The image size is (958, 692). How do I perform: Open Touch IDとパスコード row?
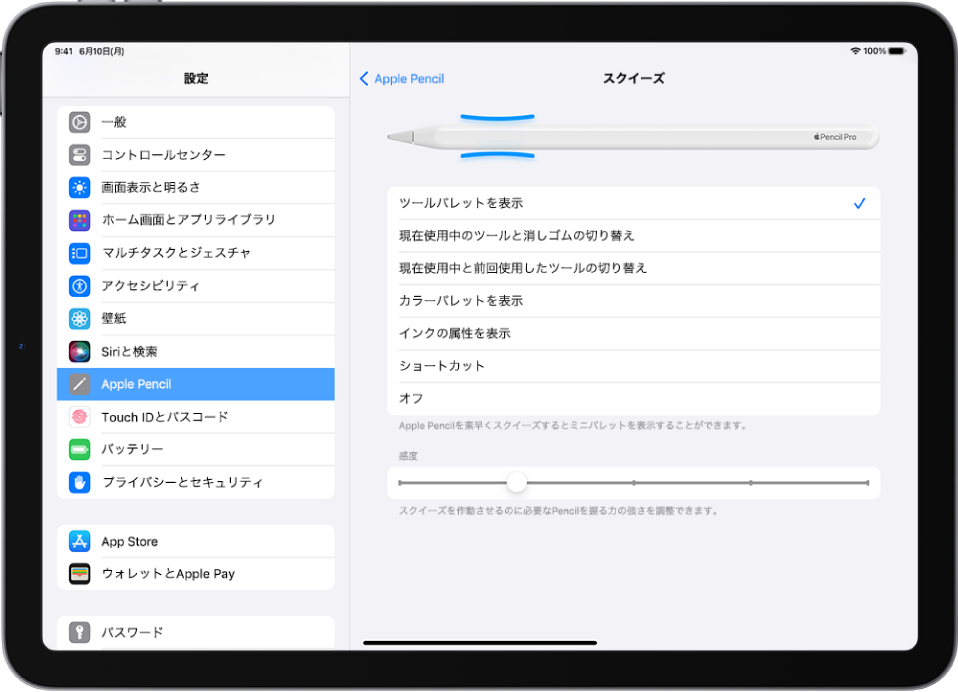[196, 417]
